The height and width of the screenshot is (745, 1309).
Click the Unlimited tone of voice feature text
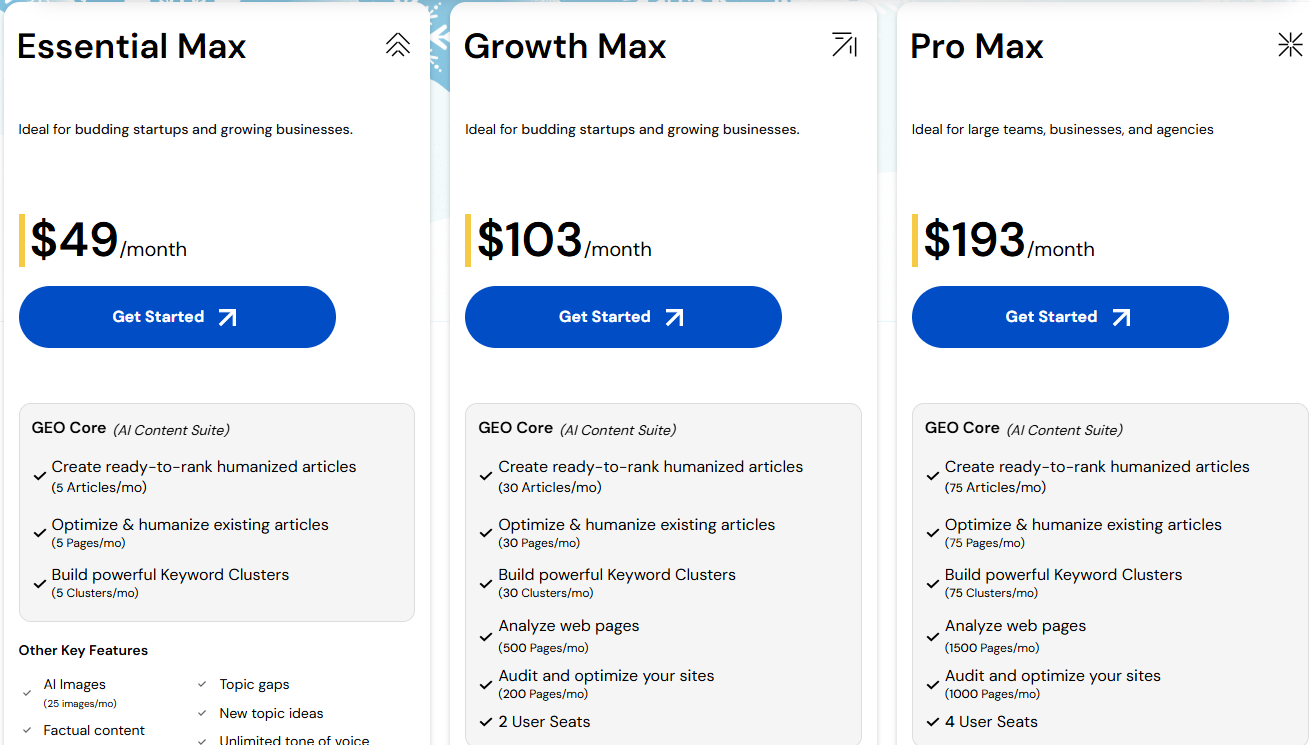click(x=293, y=740)
